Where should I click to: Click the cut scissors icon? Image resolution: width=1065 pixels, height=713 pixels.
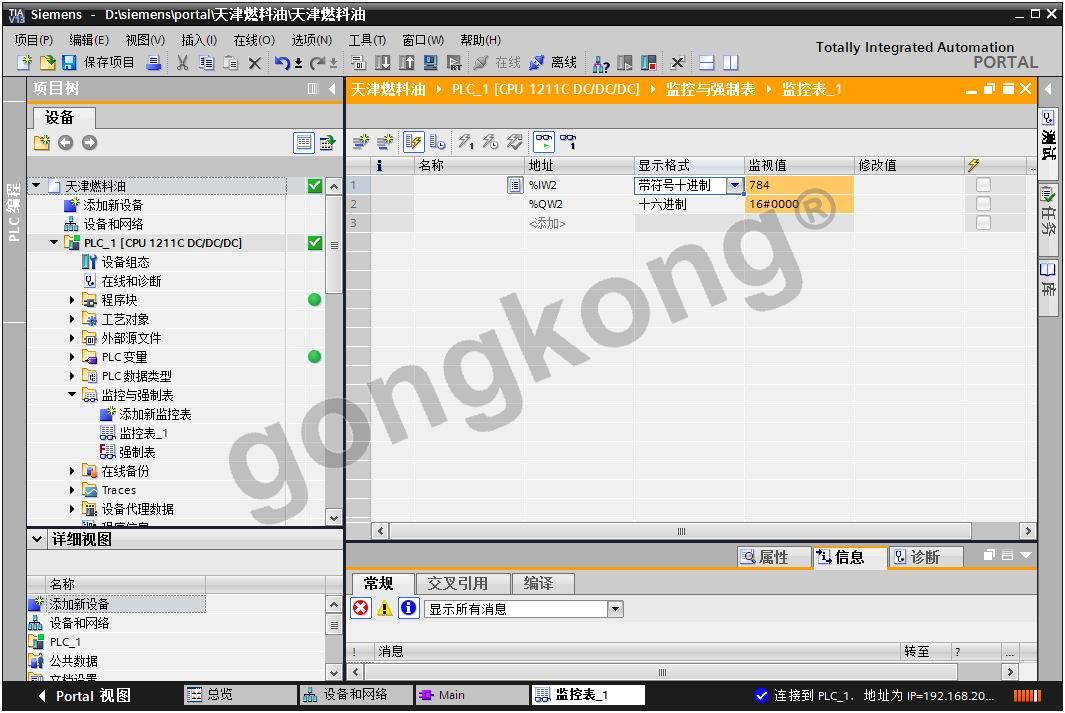pos(182,63)
